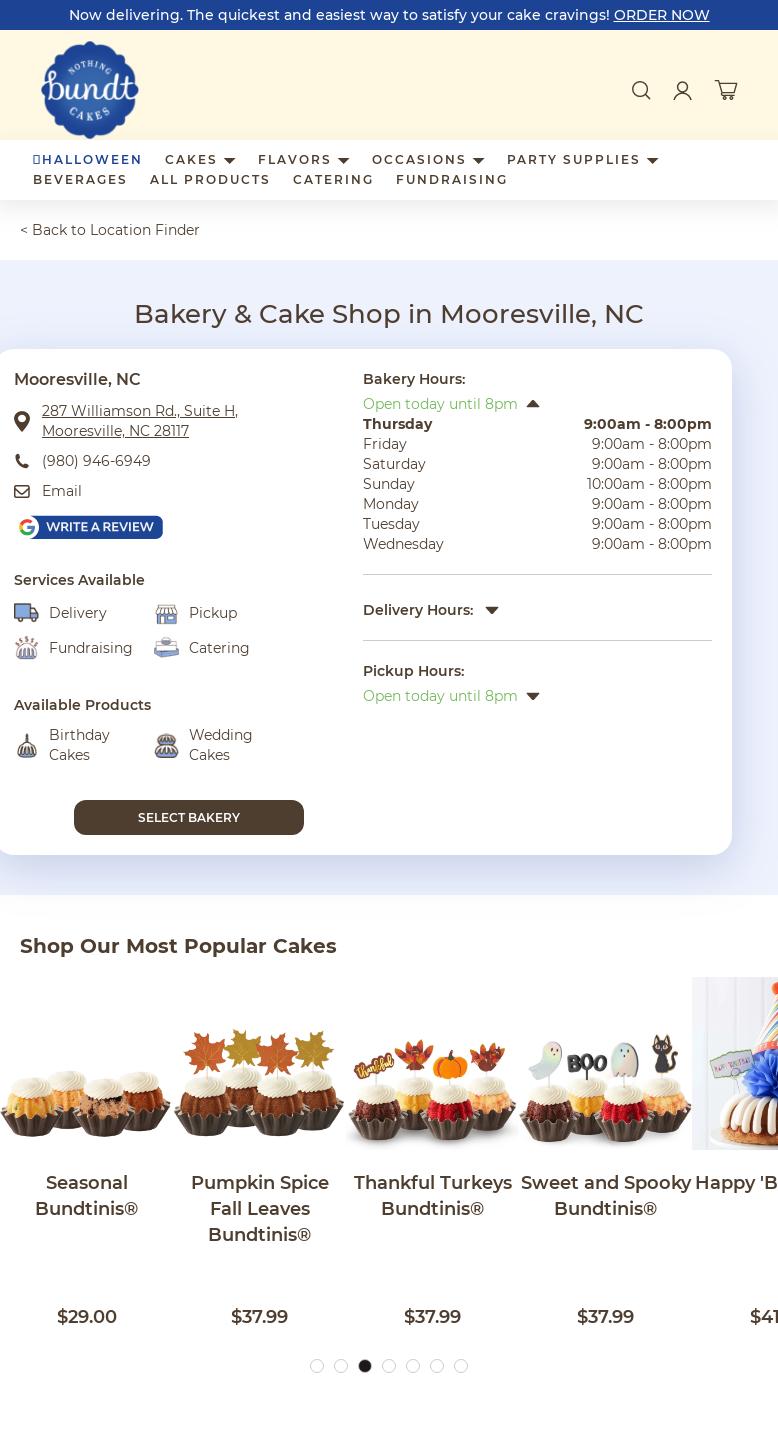Select the last carousel pagination dot
The width and height of the screenshot is (778, 1429).
click(x=461, y=1366)
